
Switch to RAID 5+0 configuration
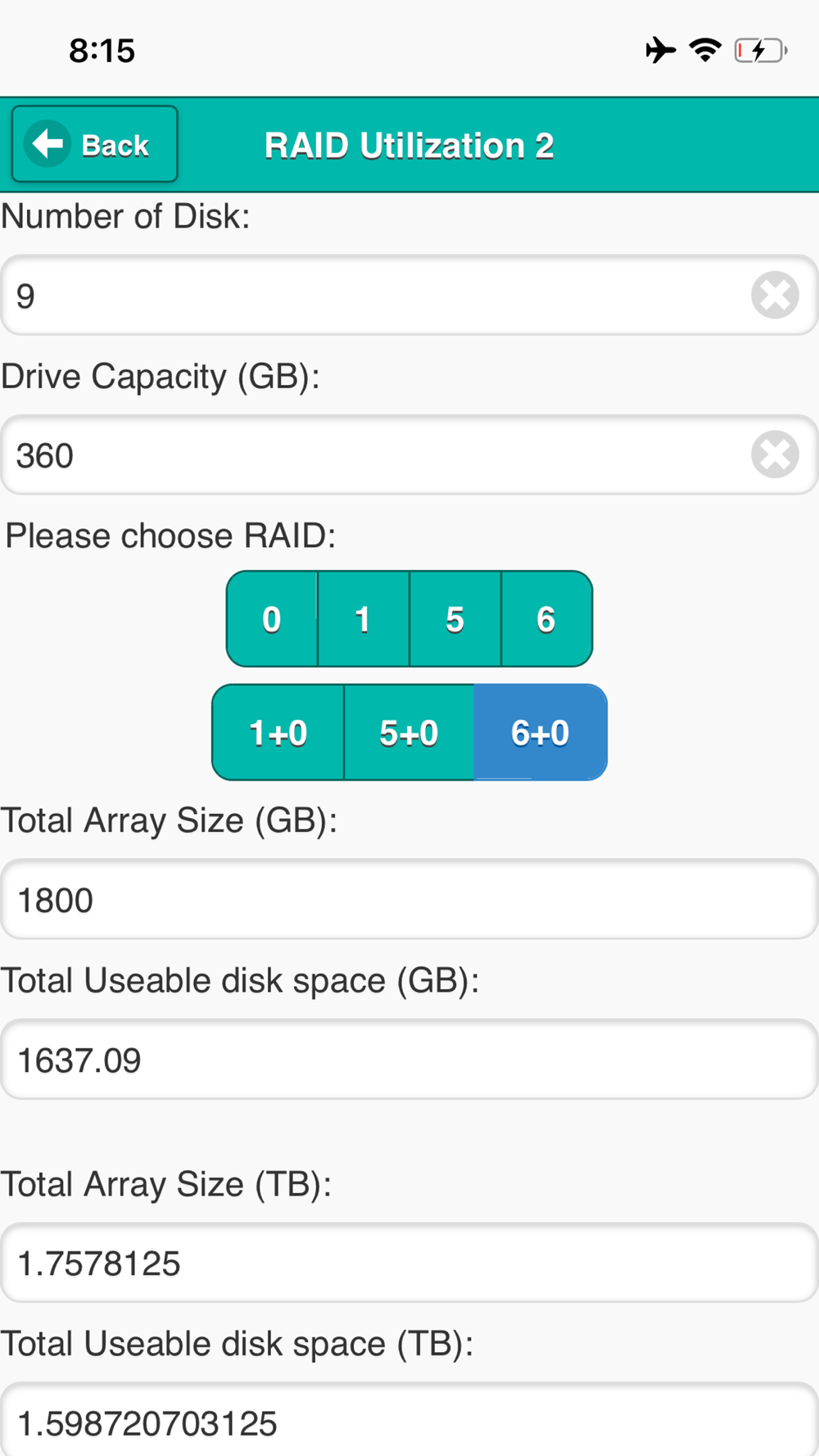(x=409, y=733)
